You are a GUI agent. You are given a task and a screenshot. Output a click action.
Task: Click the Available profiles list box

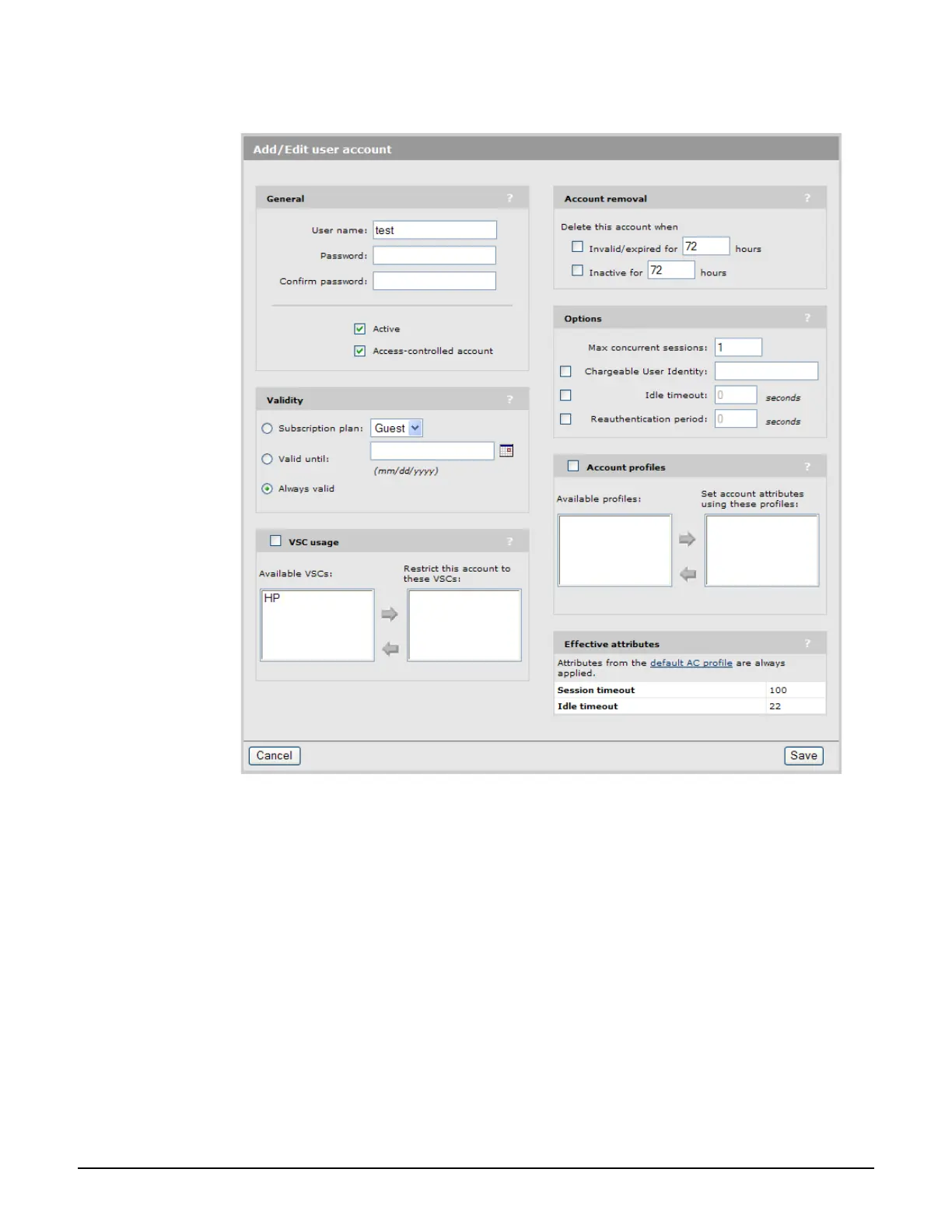pos(614,550)
